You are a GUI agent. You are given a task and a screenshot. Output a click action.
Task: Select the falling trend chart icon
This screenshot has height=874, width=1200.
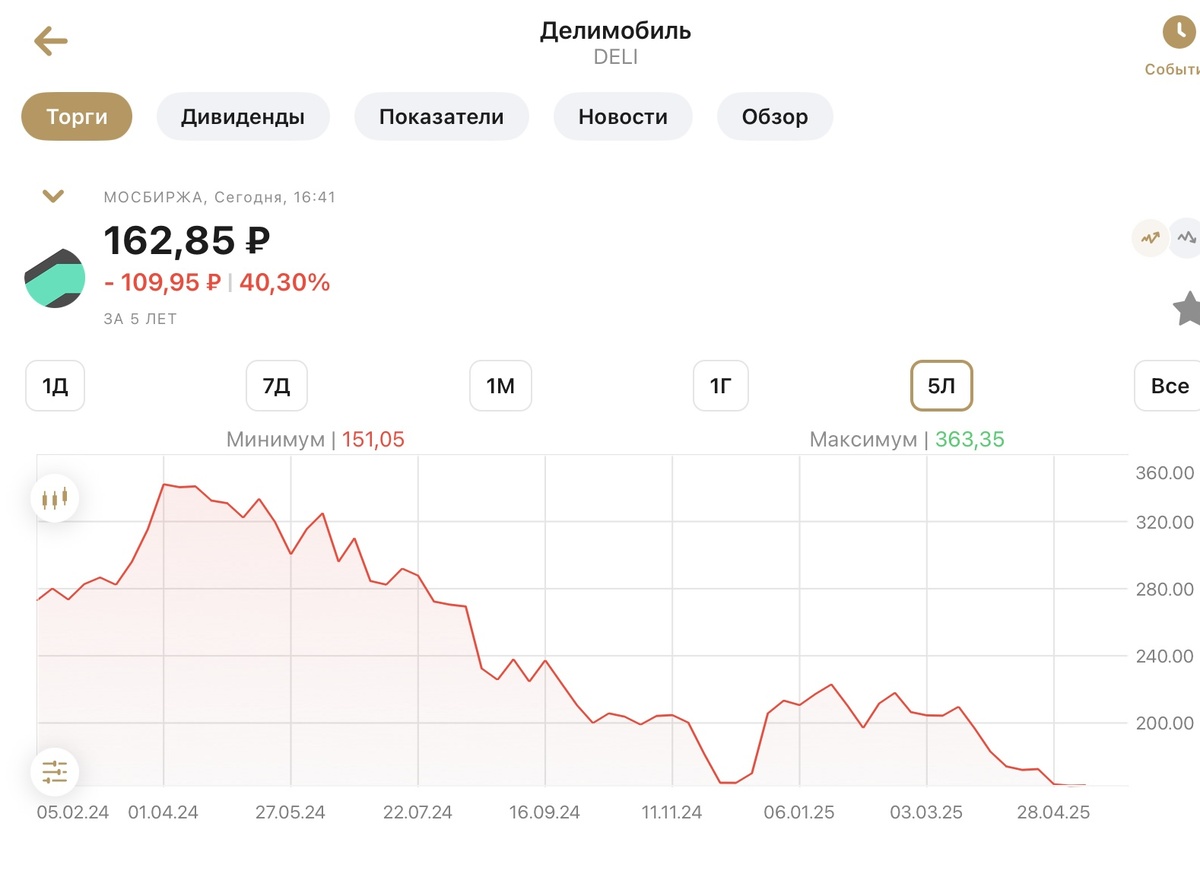1186,238
